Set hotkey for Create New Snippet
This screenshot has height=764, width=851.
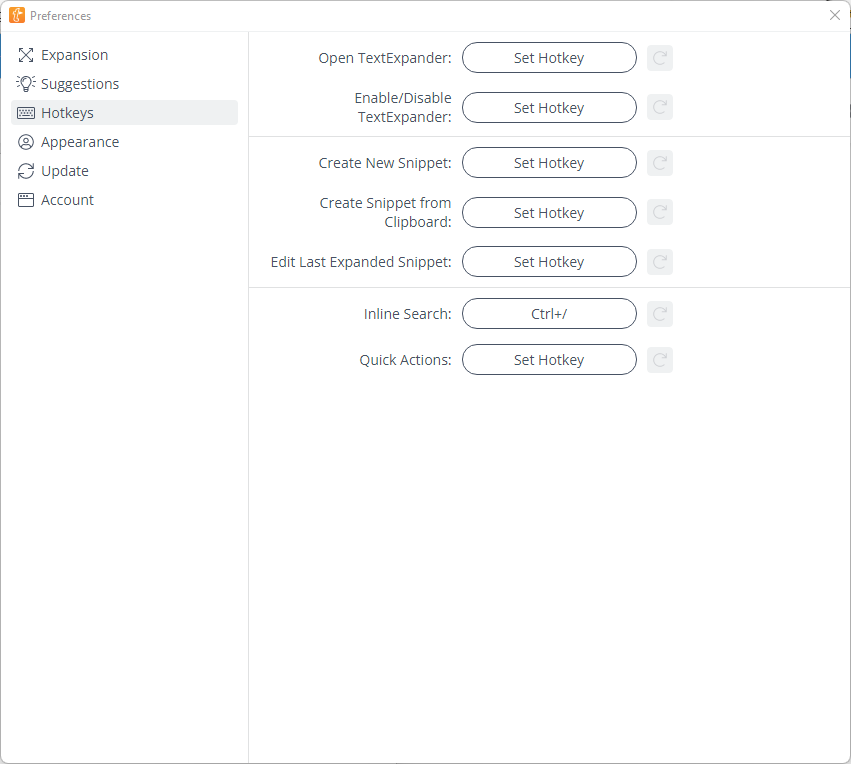click(549, 163)
